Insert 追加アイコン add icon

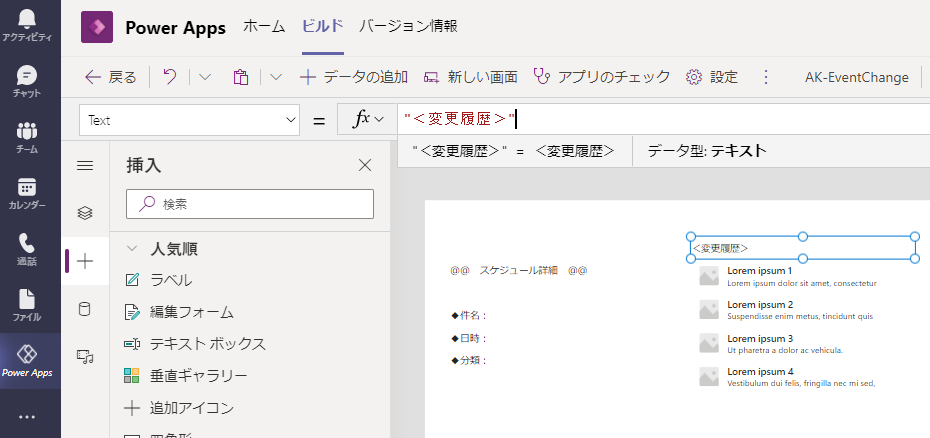(179, 408)
